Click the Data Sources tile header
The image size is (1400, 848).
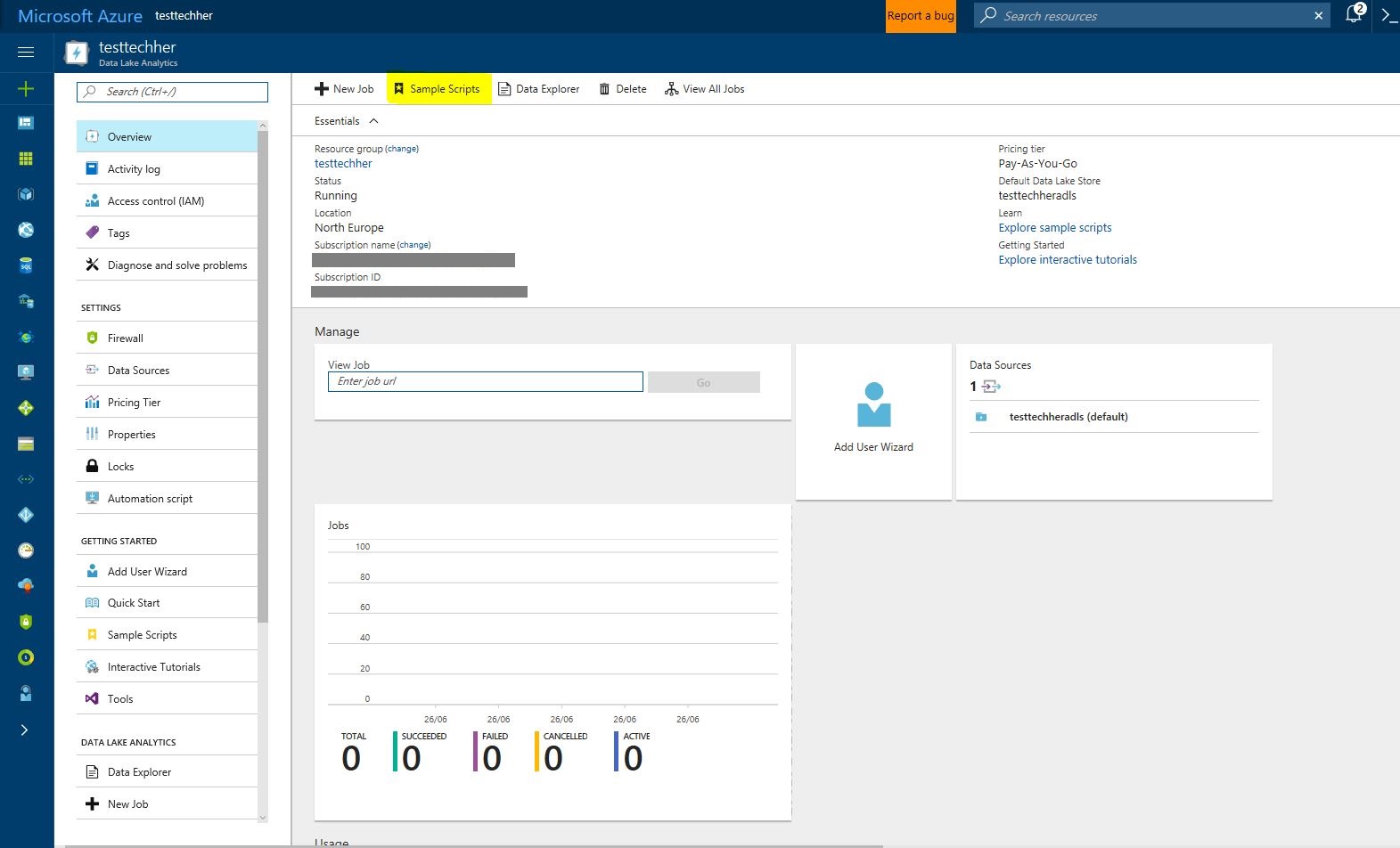[1000, 365]
